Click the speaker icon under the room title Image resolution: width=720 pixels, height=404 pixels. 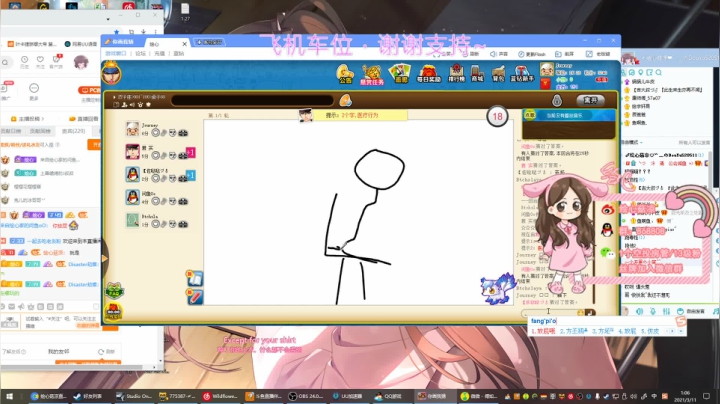[x=132, y=105]
